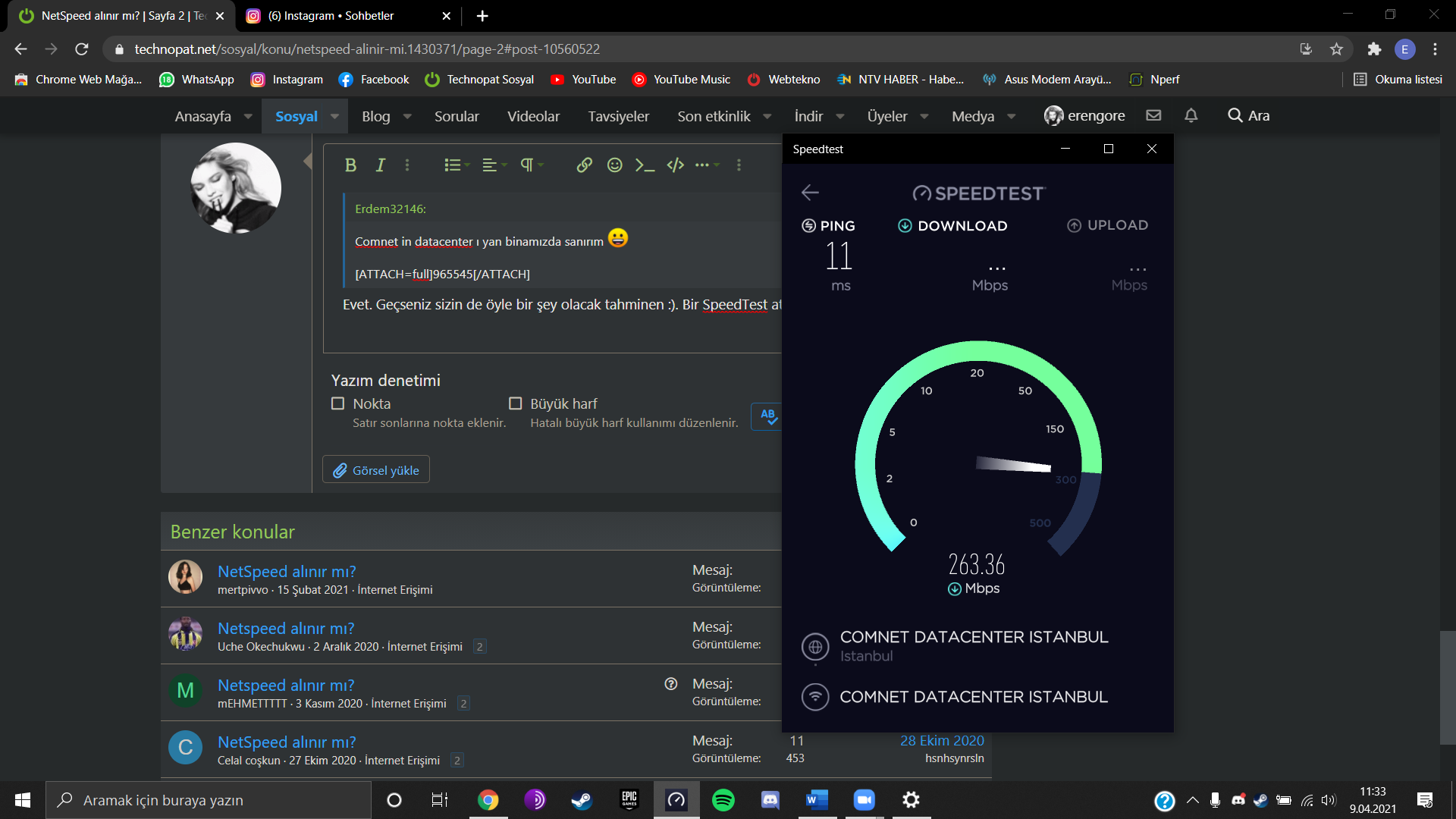Toggle italic text in the editor toolbar

381,165
